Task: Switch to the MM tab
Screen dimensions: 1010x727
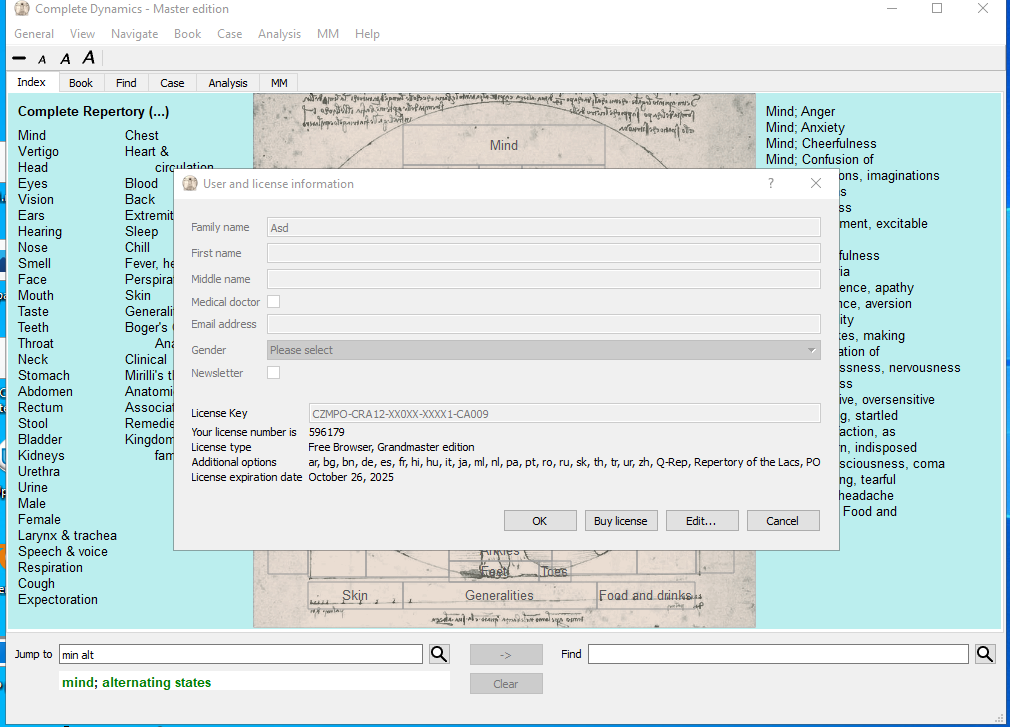Action: 279,83
